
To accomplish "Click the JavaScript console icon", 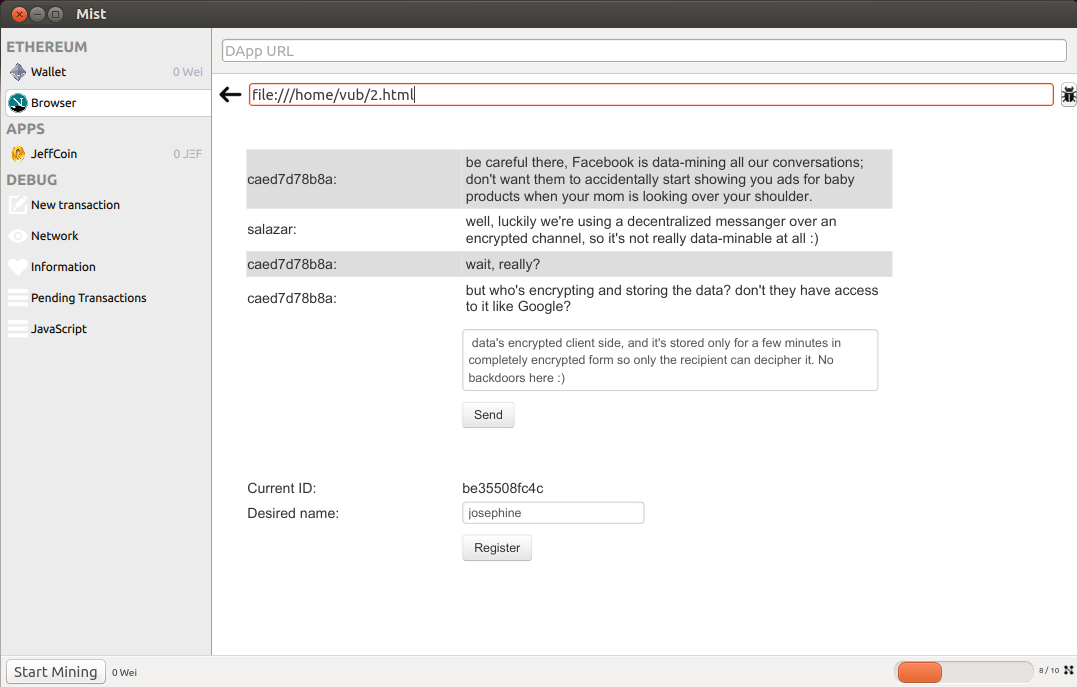I will pyautogui.click(x=17, y=329).
